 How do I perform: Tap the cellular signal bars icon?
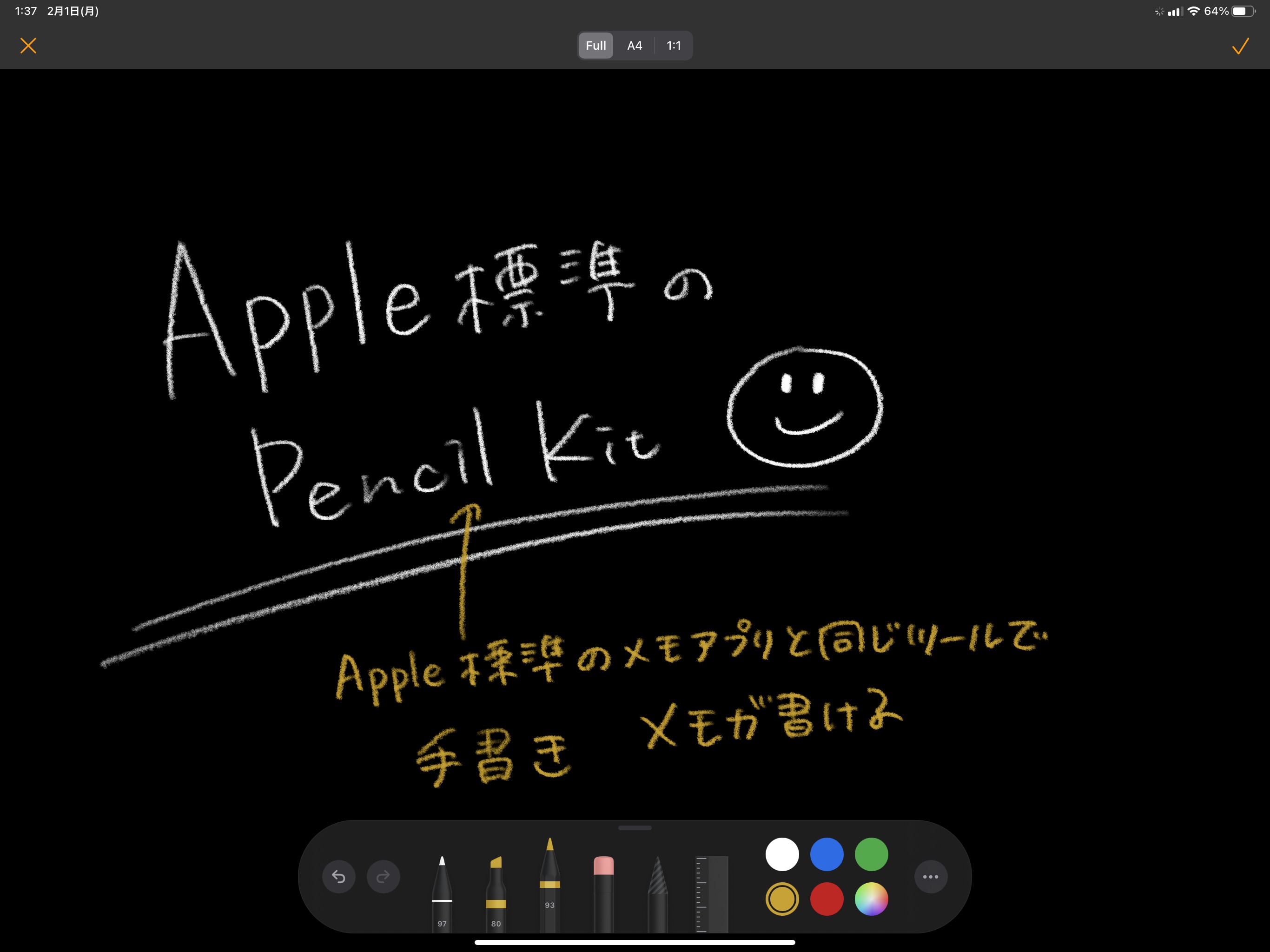pyautogui.click(x=1175, y=11)
